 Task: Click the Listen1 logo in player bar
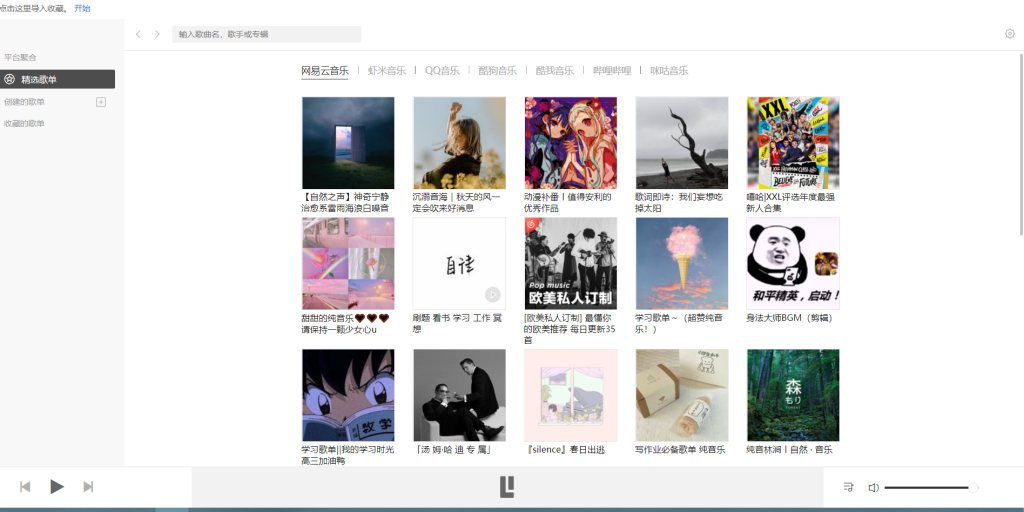click(x=507, y=487)
